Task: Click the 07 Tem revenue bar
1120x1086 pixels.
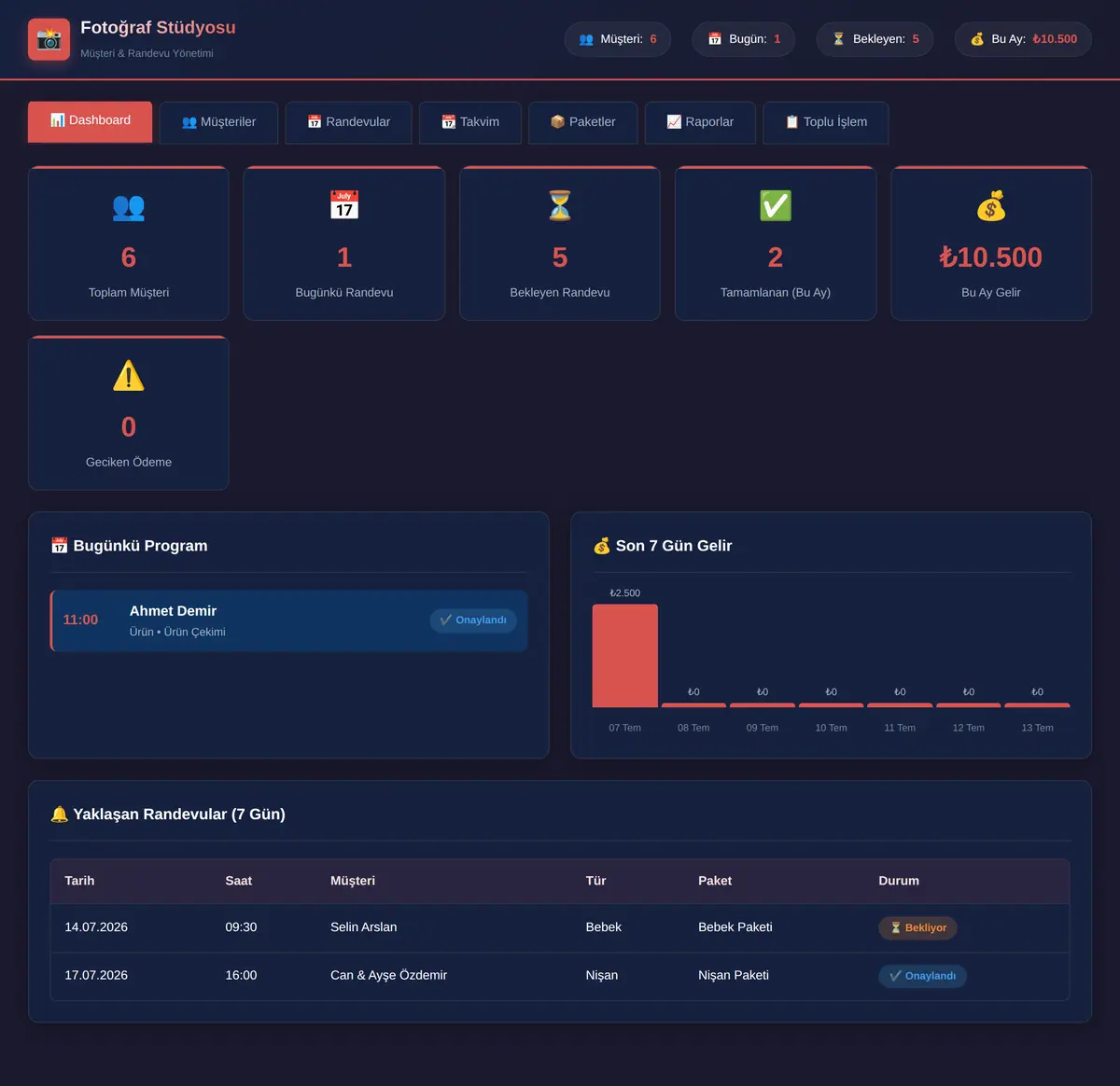Action: [x=625, y=656]
